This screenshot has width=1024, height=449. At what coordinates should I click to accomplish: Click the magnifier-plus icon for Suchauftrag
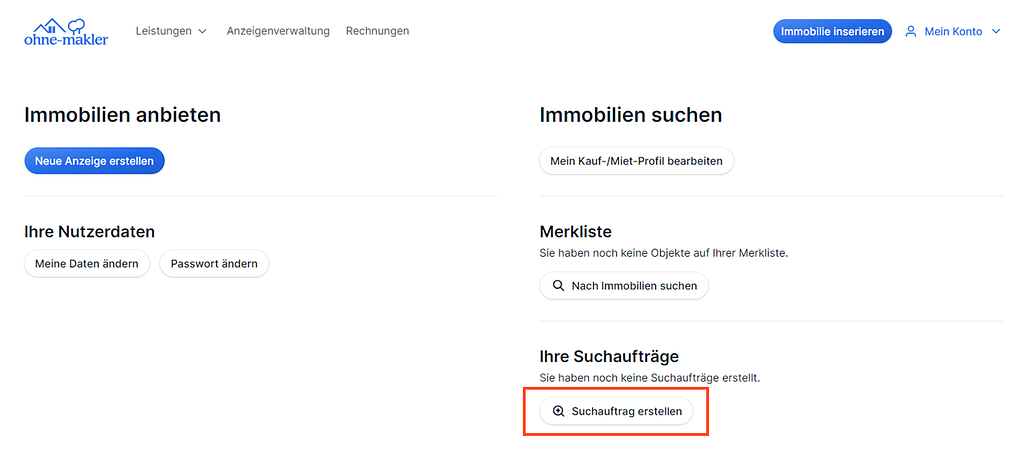pyautogui.click(x=558, y=411)
